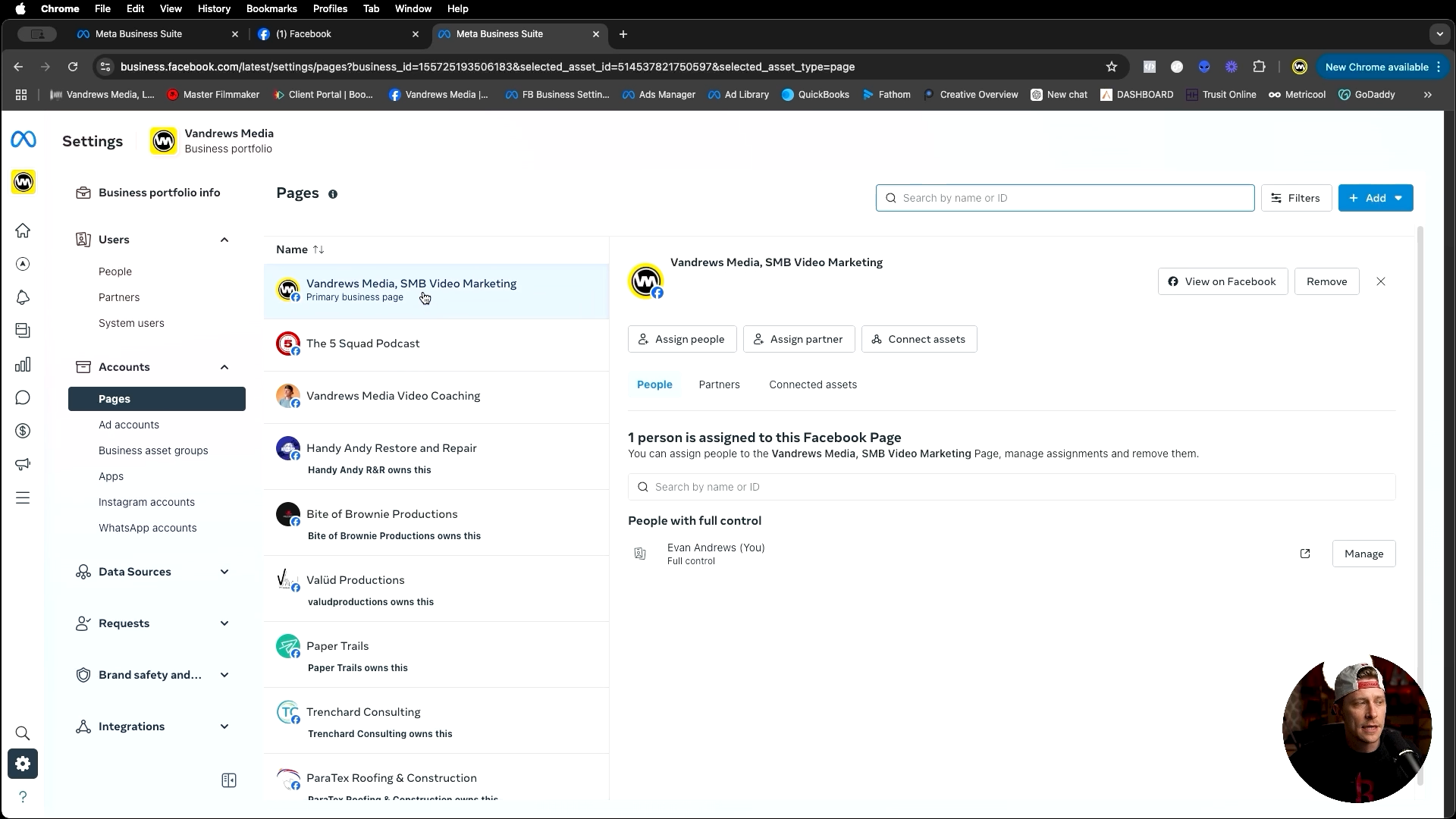Expand the Requests section
The image size is (1456, 819).
click(x=224, y=623)
